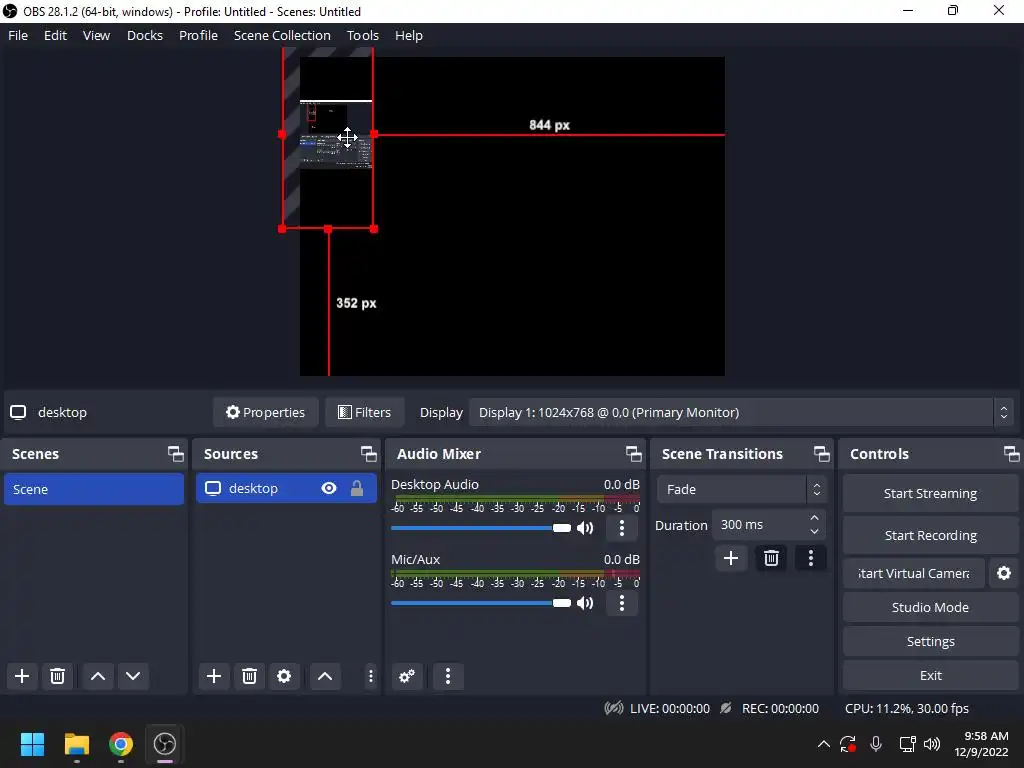1024x768 pixels.
Task: Click Start Streaming button
Action: [x=930, y=494]
